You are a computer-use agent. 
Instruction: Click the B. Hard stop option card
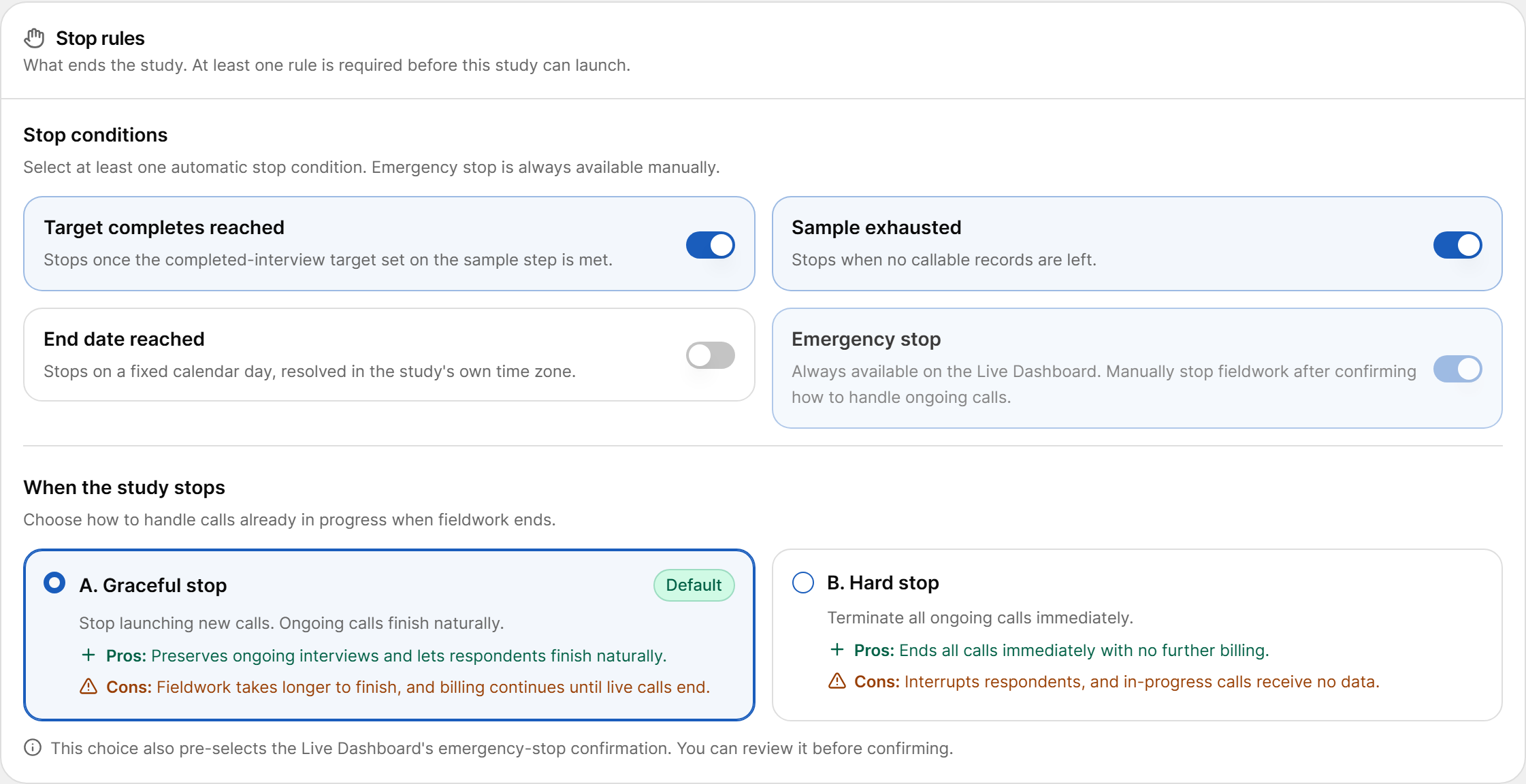pos(1137,635)
